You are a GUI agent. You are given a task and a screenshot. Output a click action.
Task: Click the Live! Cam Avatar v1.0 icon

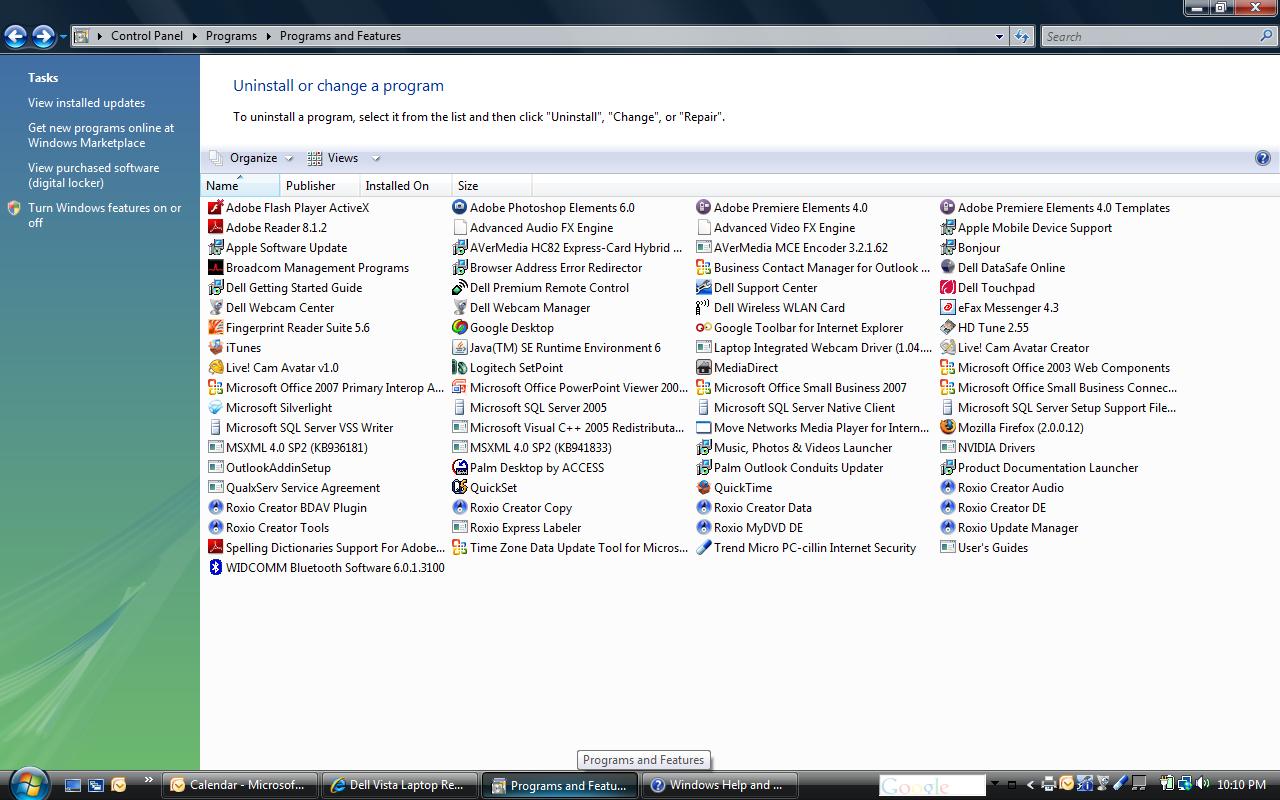(x=215, y=368)
